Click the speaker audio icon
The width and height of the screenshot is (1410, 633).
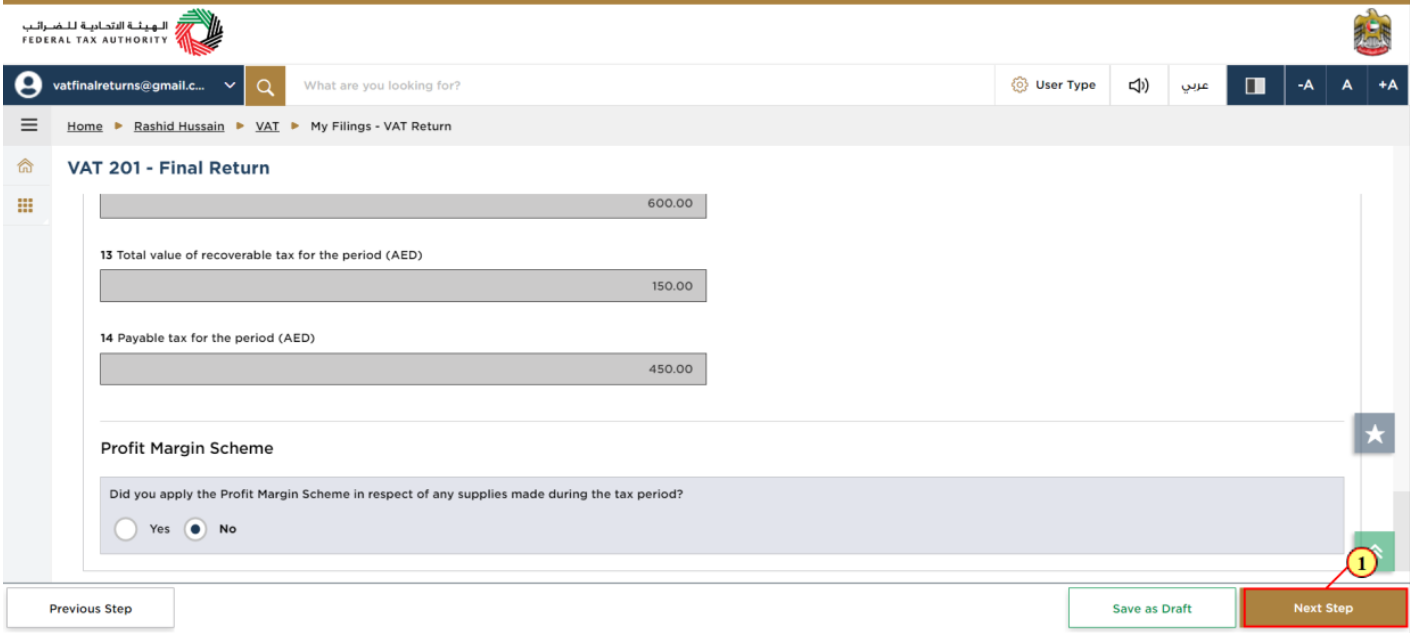[x=1138, y=86]
